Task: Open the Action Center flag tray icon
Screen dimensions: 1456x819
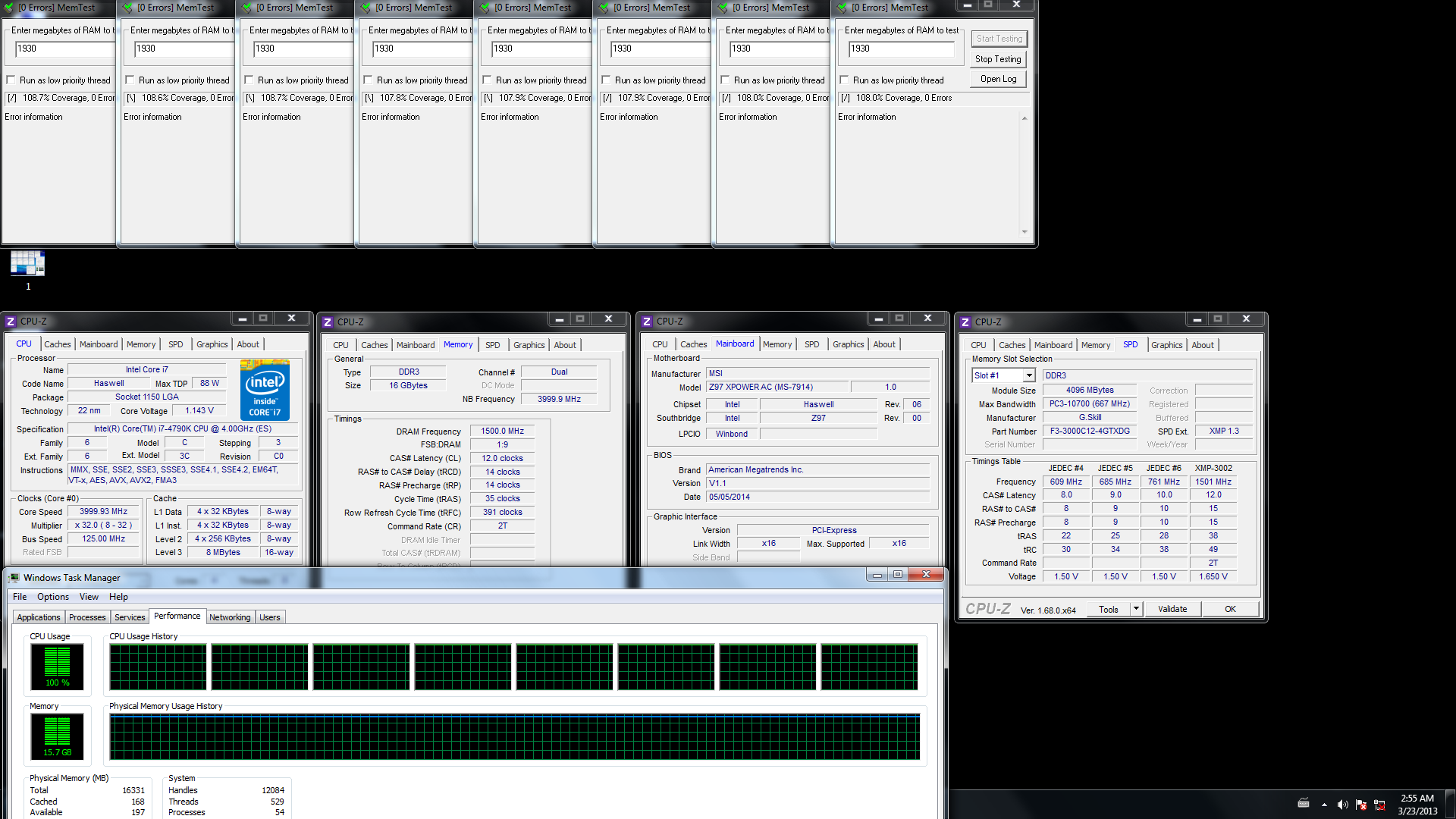Action: [x=1361, y=804]
